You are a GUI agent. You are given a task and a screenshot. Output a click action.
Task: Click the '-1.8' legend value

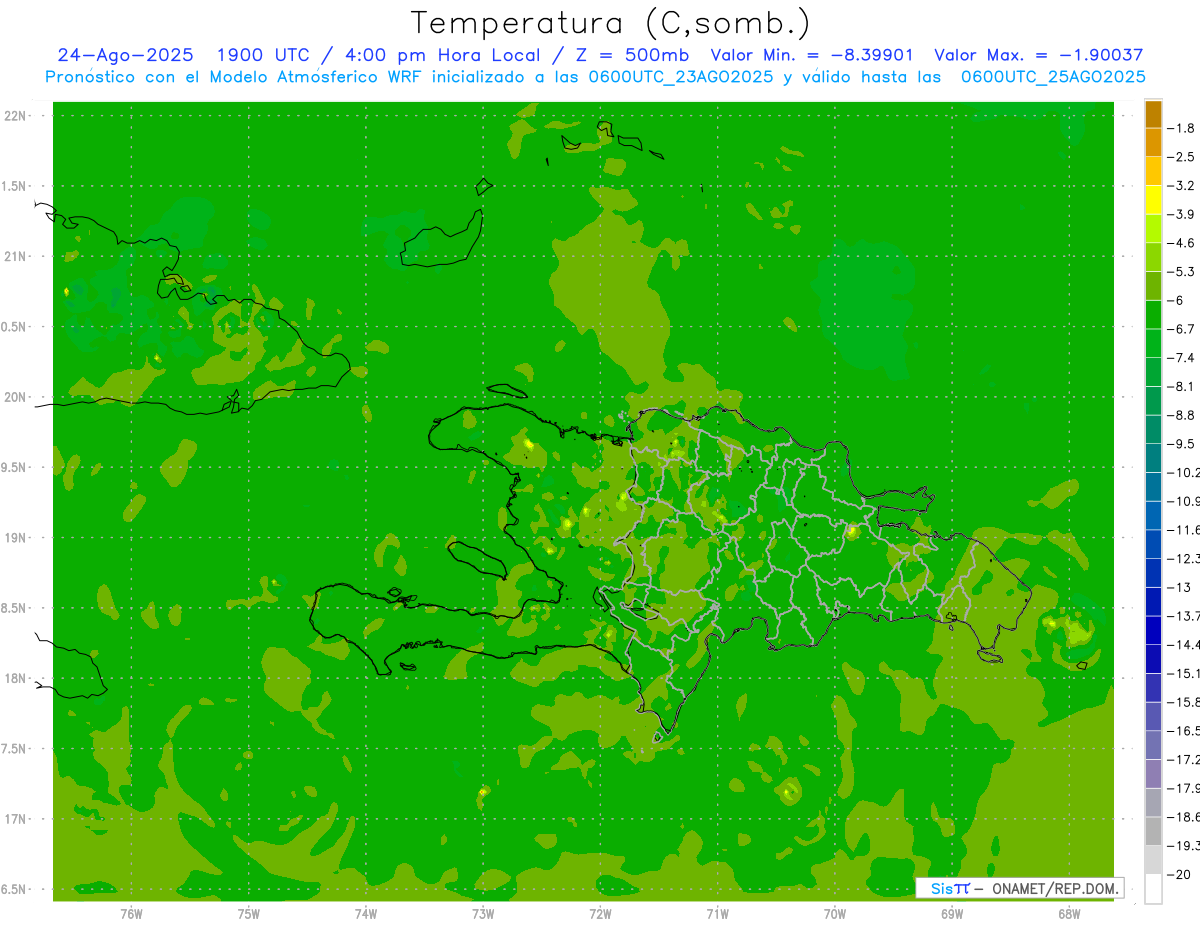1182,128
